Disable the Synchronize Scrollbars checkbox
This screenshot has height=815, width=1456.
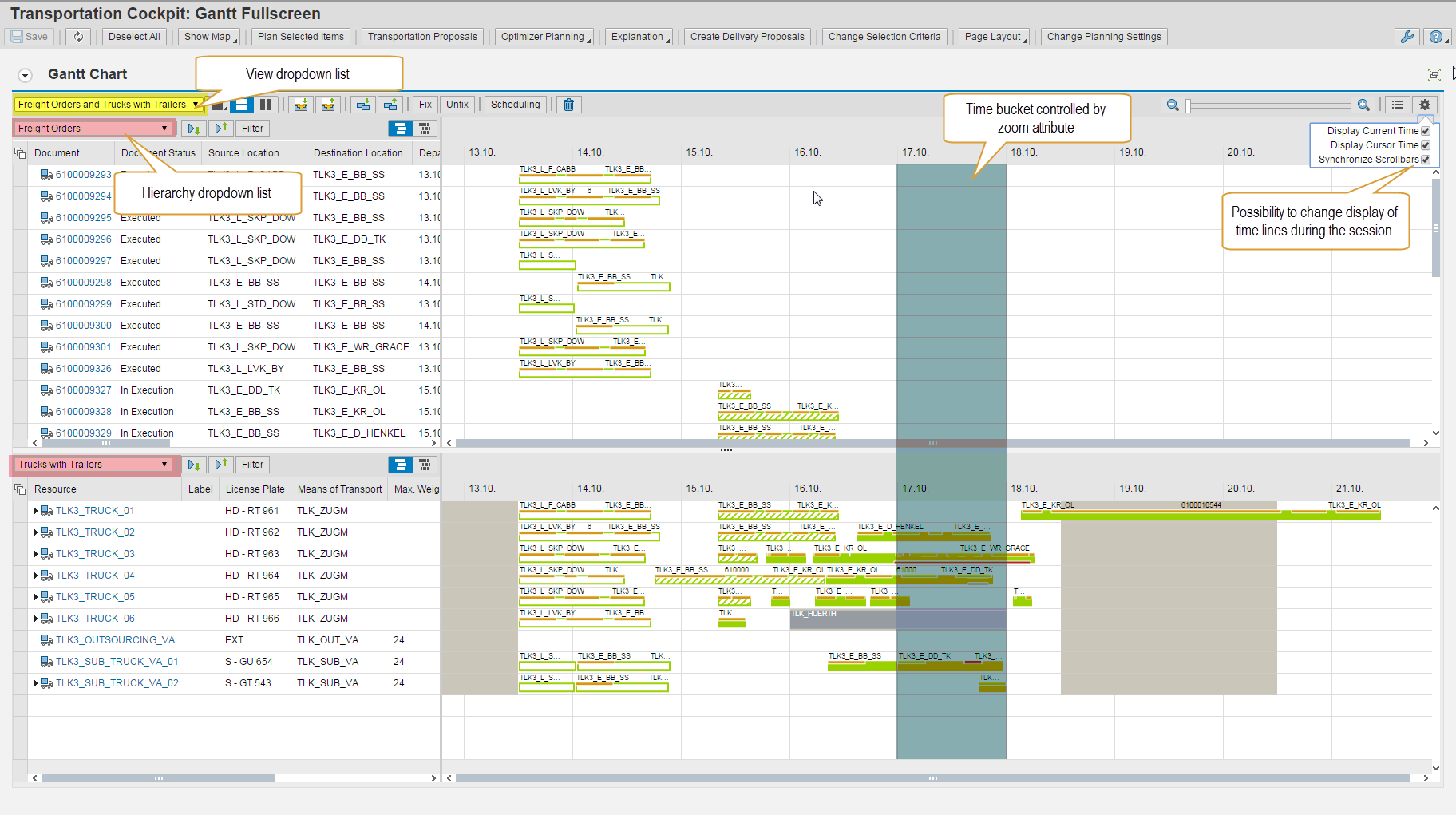[x=1426, y=160]
